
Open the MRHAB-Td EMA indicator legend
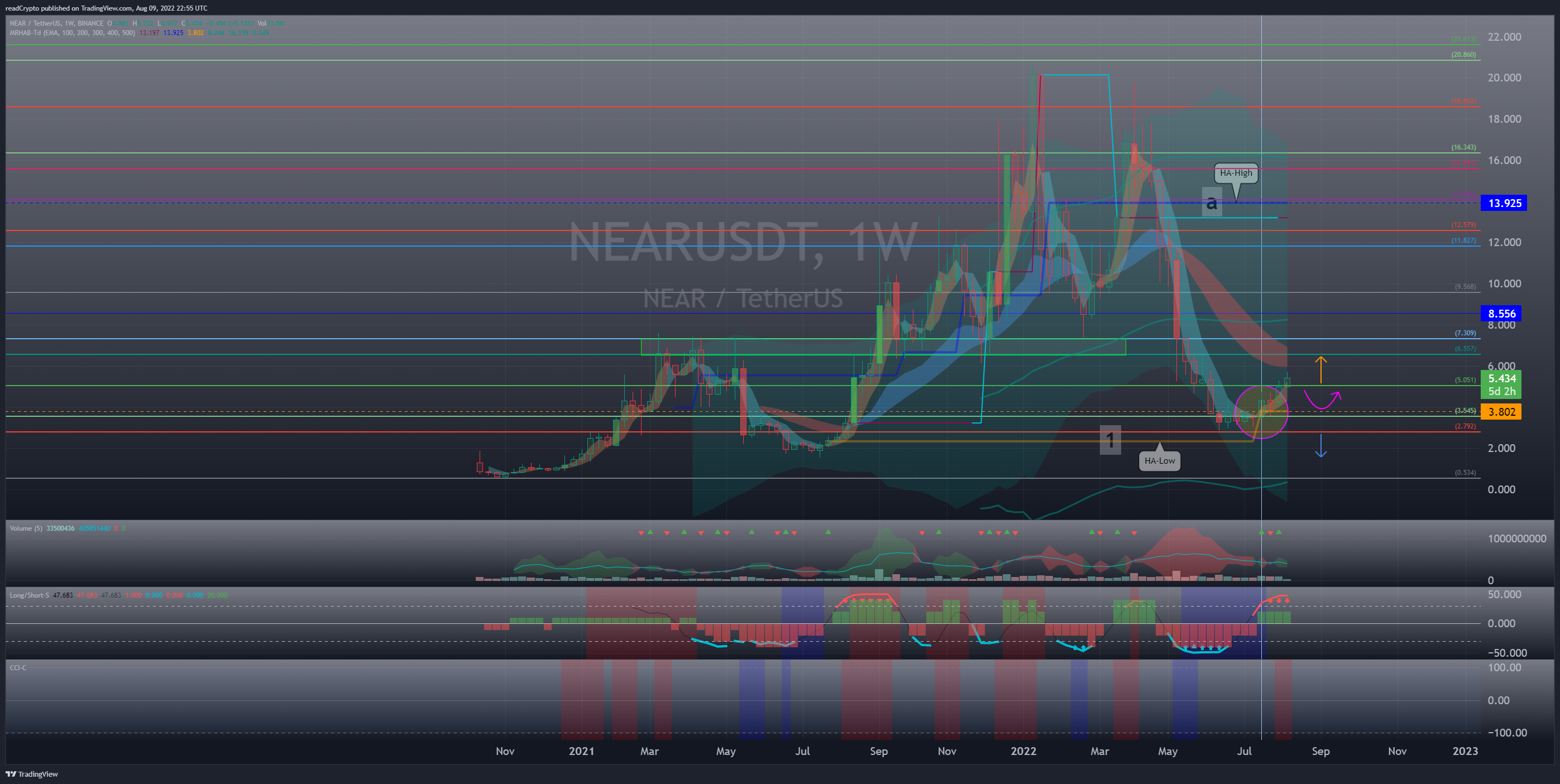tap(72, 33)
